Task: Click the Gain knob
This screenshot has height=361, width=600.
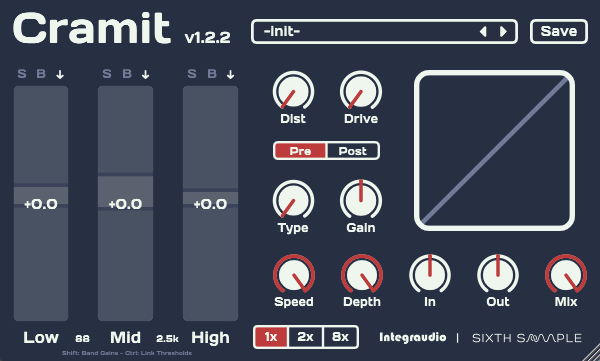Action: (361, 201)
